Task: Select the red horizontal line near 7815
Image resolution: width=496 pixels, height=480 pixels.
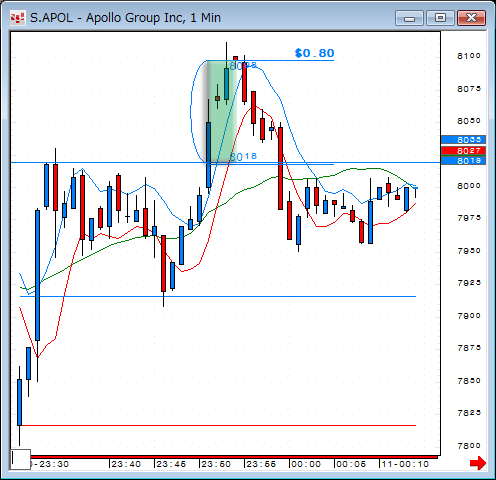Action: point(218,425)
